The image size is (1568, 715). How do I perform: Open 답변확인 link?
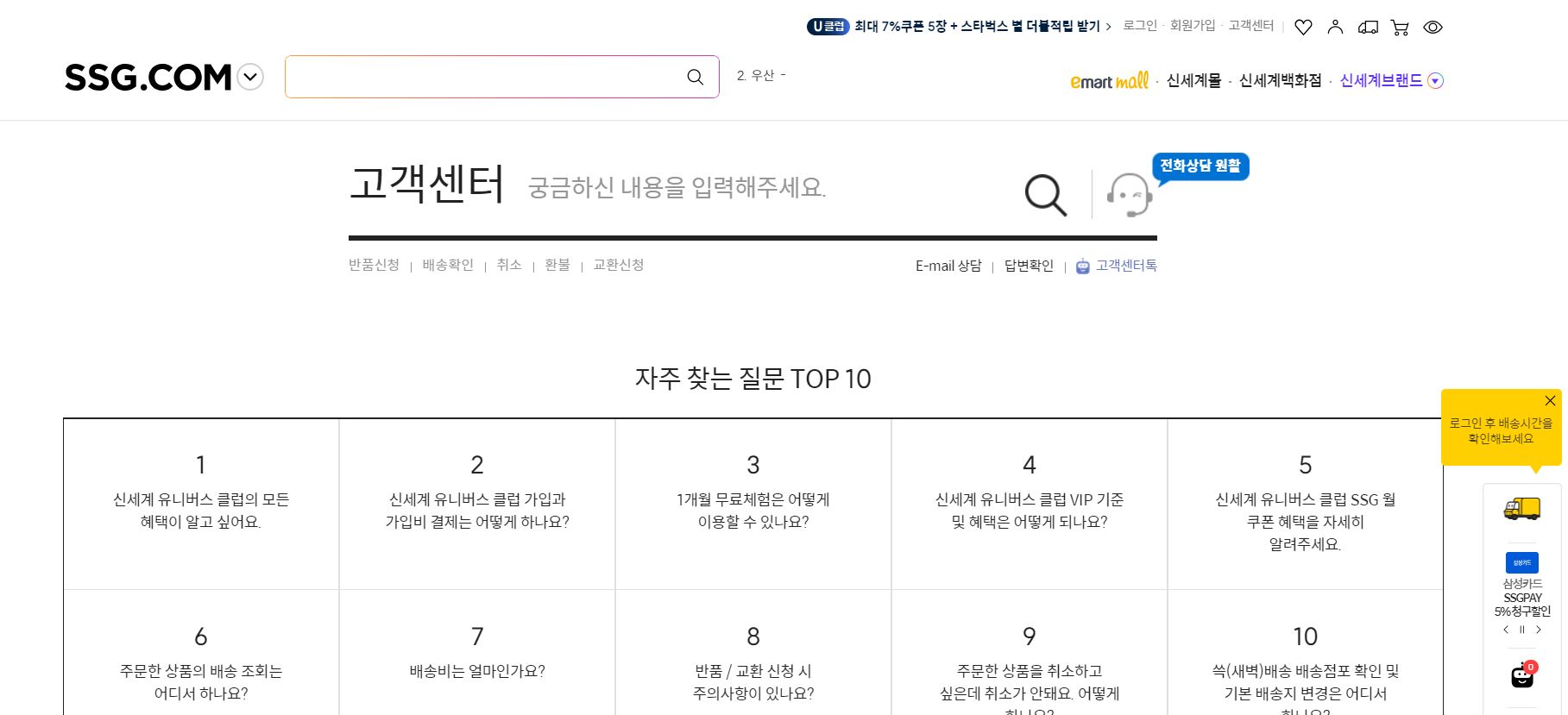(1029, 266)
